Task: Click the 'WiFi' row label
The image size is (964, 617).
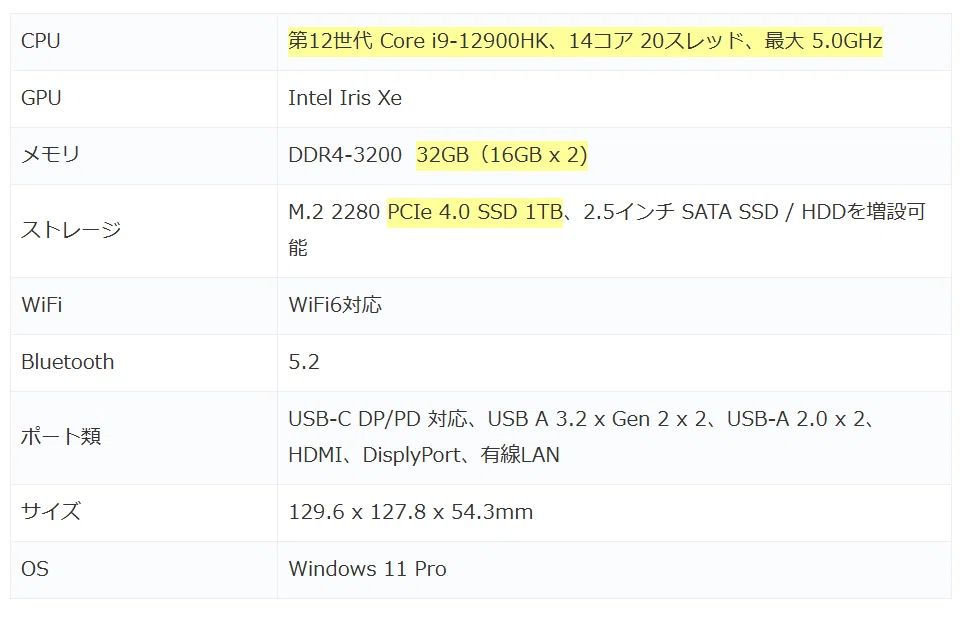Action: 42,305
